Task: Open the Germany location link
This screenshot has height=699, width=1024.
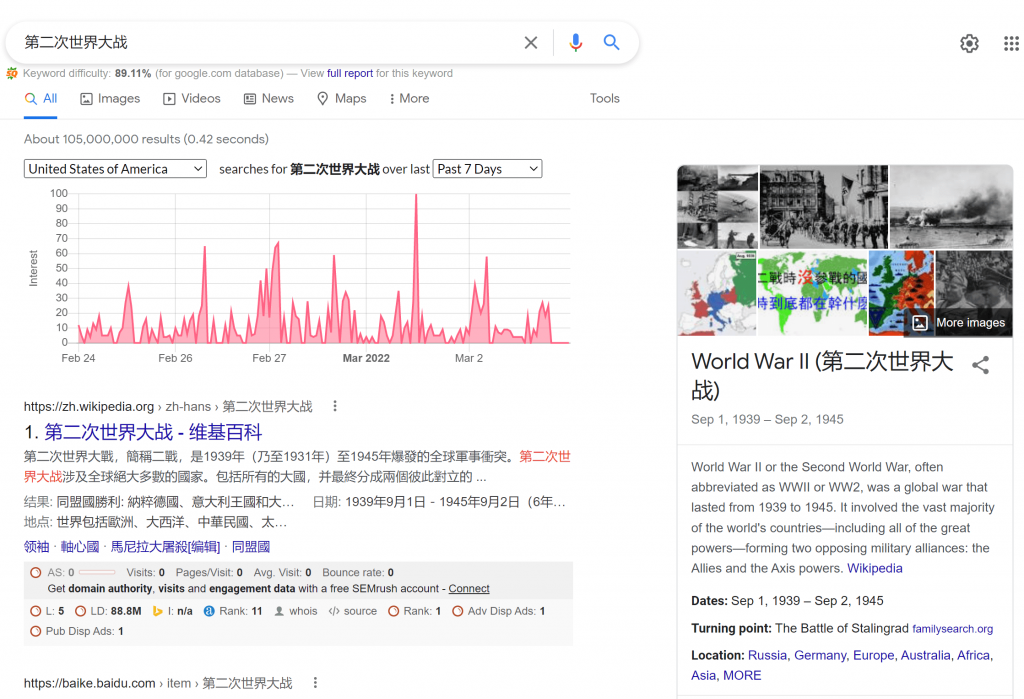Action: pos(820,655)
